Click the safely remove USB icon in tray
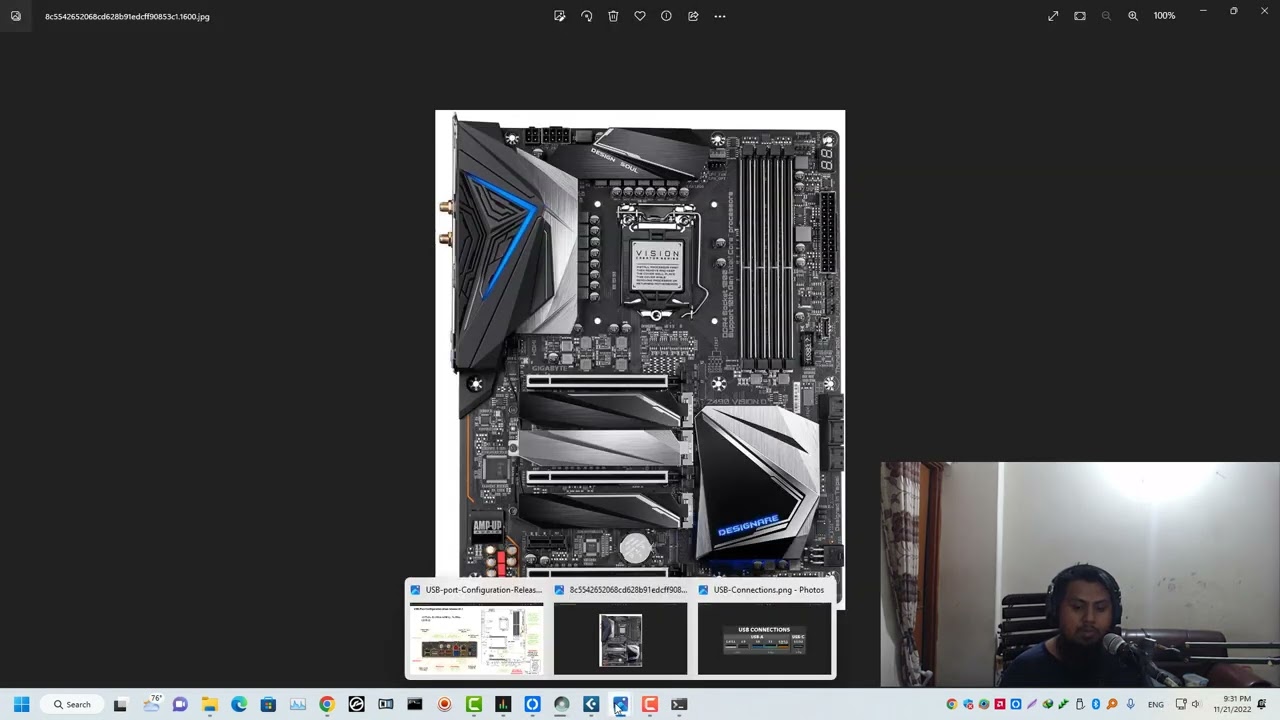 1080,704
